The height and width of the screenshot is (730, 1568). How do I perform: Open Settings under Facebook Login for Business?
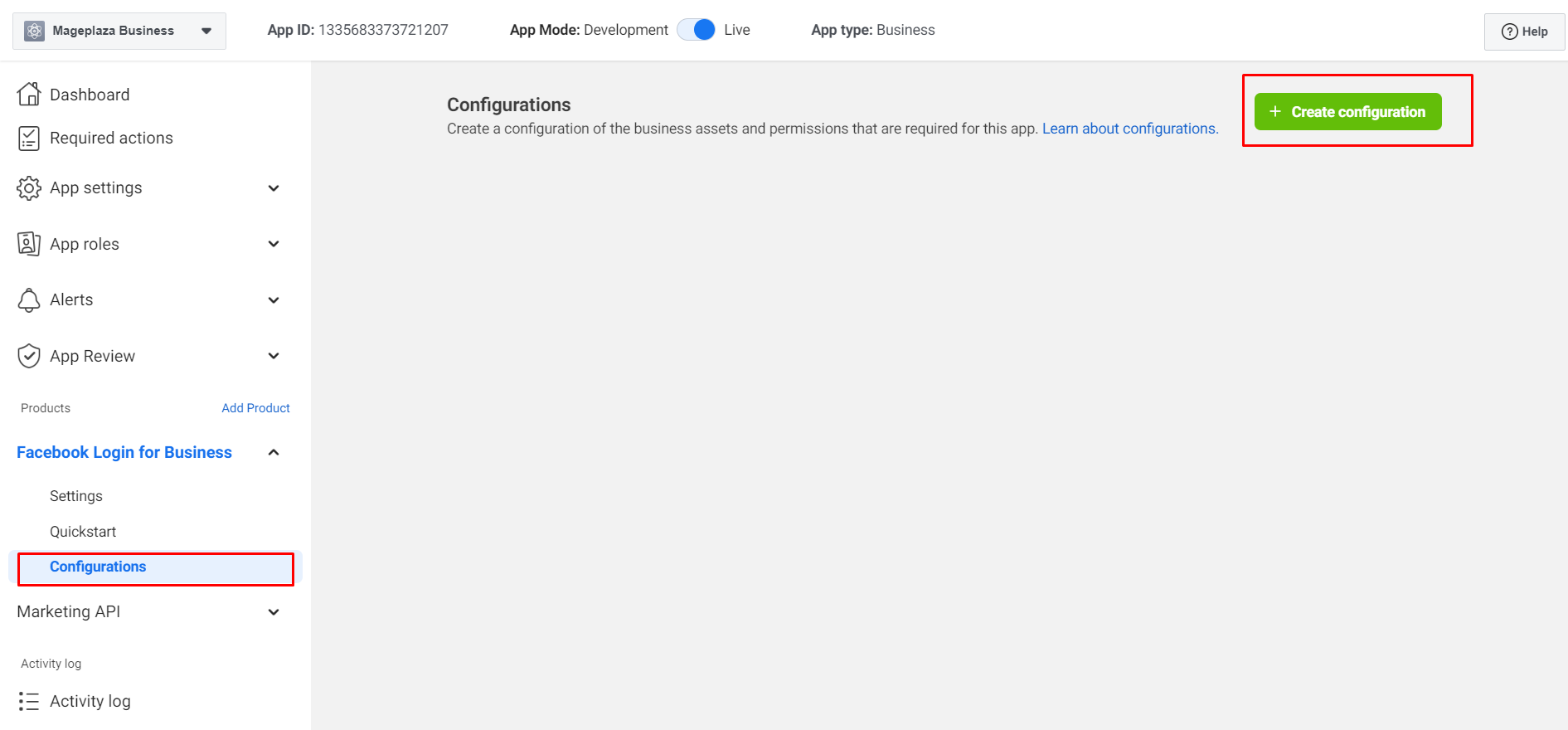click(76, 496)
